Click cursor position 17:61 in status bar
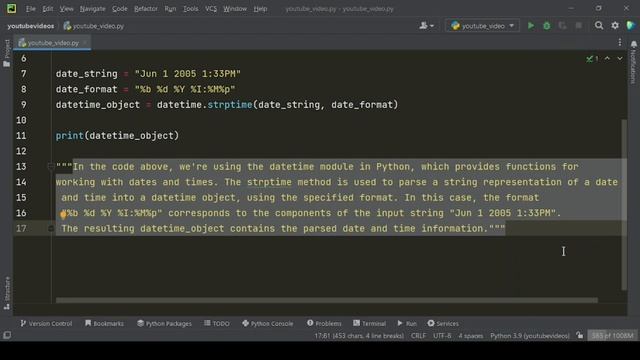This screenshot has width=640, height=360. pyautogui.click(x=359, y=336)
